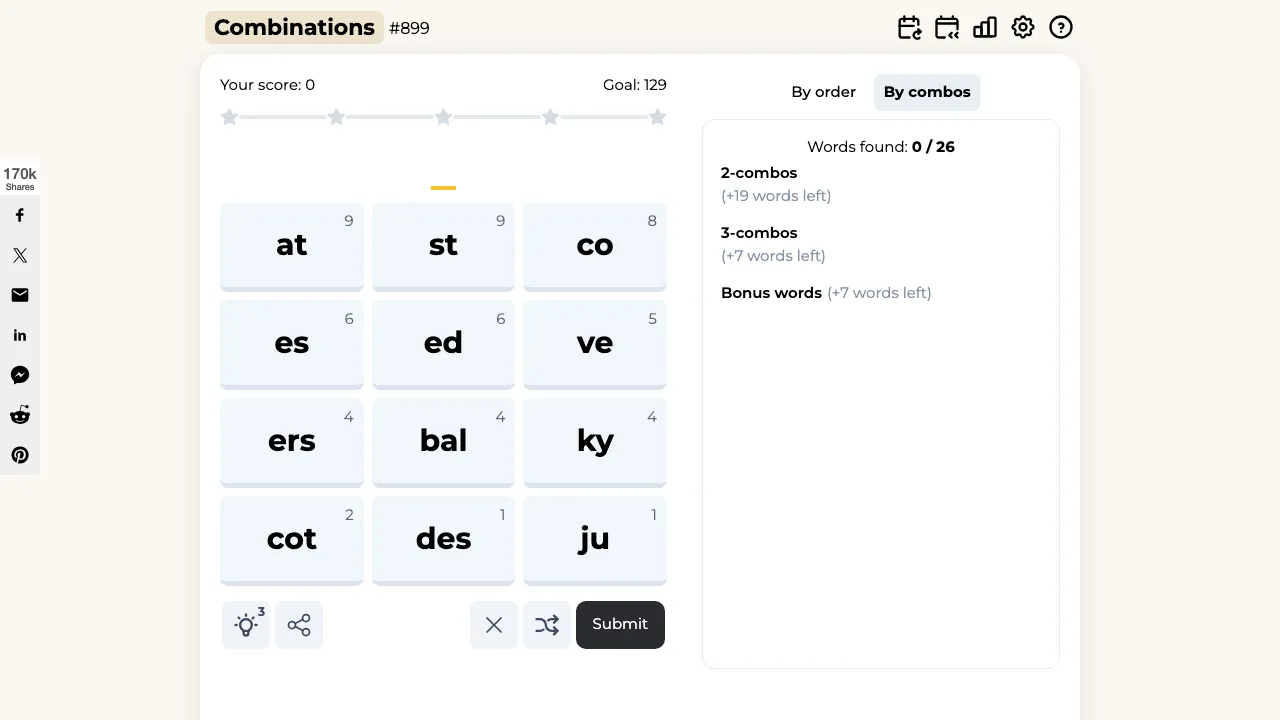The image size is (1280, 720).
Task: Add the "ed" tile
Action: [443, 345]
